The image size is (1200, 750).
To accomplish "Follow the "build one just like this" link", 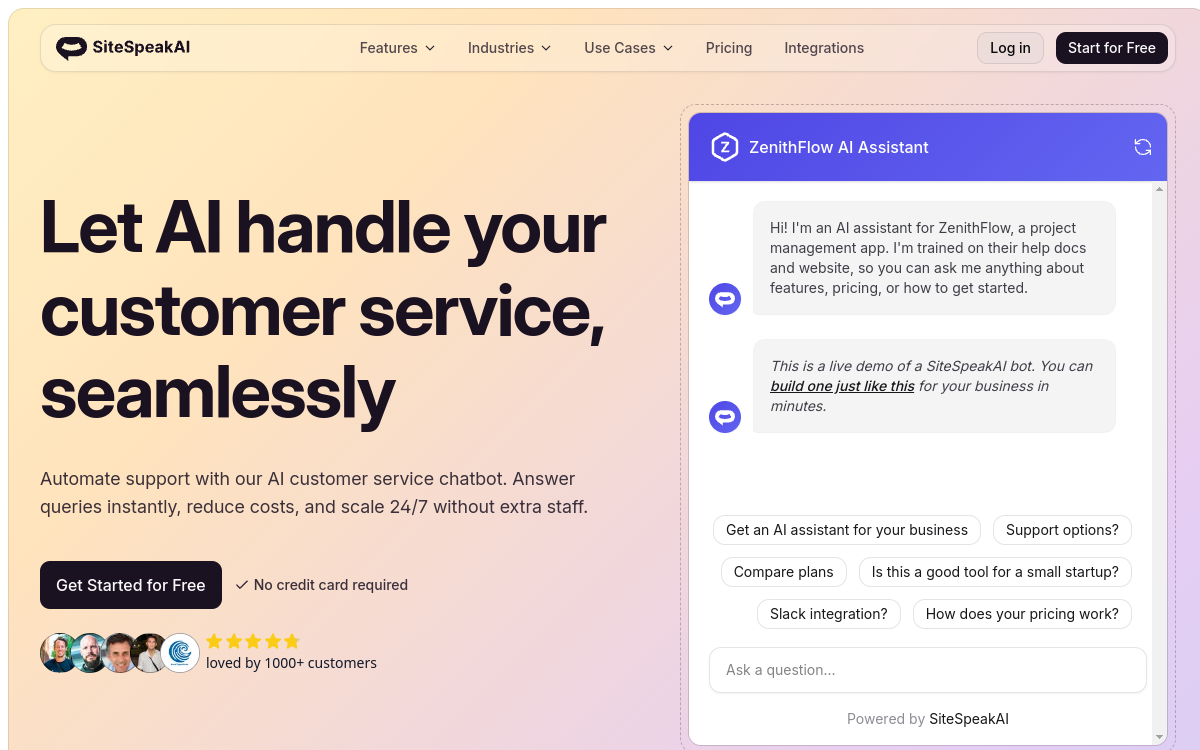I will pos(841,385).
